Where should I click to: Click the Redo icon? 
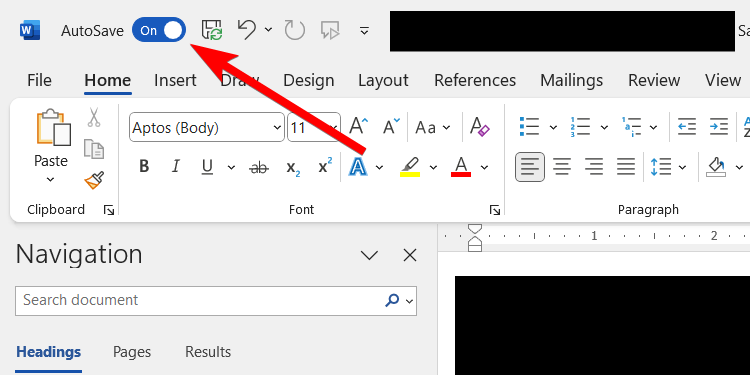point(295,30)
